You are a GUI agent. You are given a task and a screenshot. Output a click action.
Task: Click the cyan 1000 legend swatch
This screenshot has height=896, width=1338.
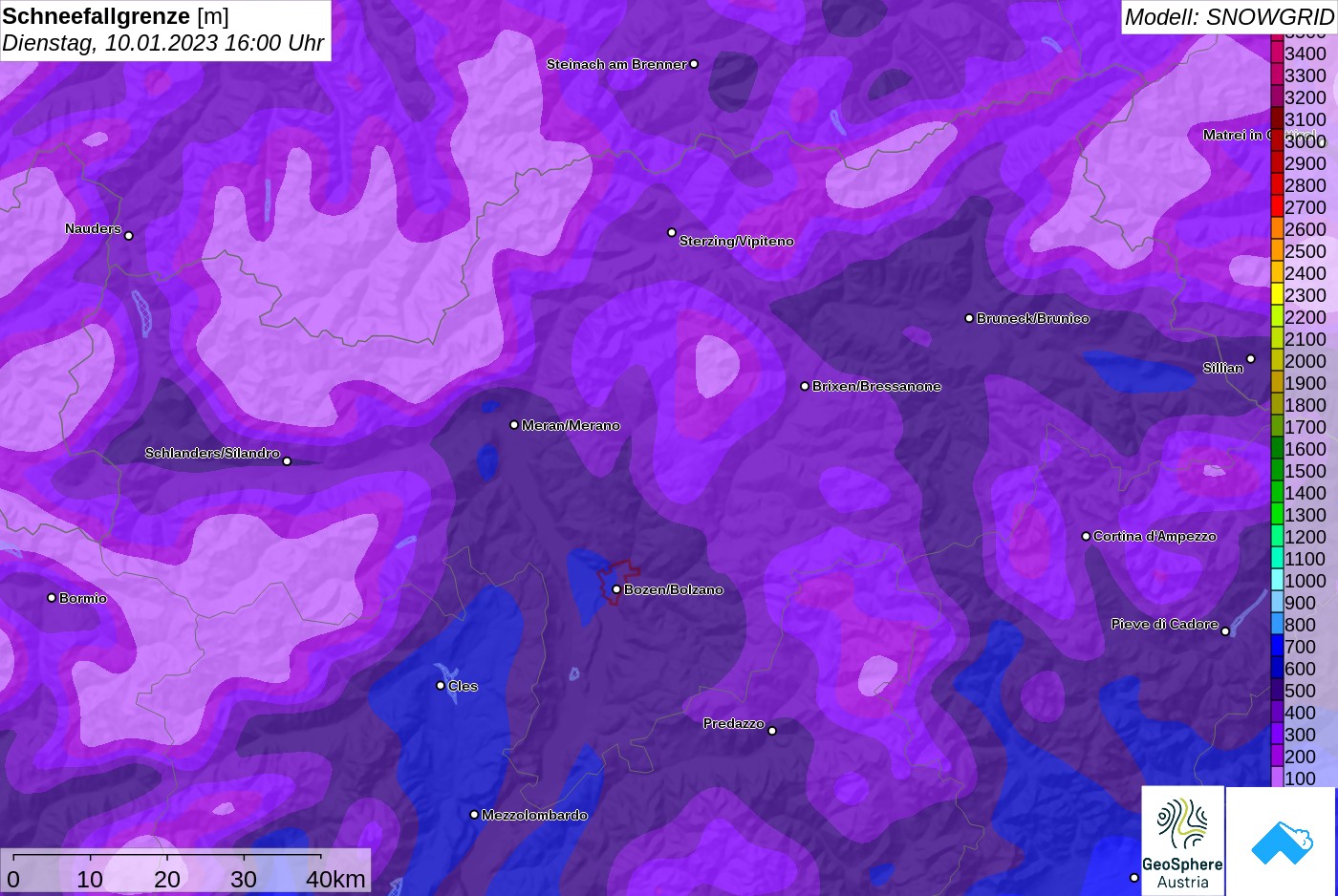pyautogui.click(x=1277, y=580)
